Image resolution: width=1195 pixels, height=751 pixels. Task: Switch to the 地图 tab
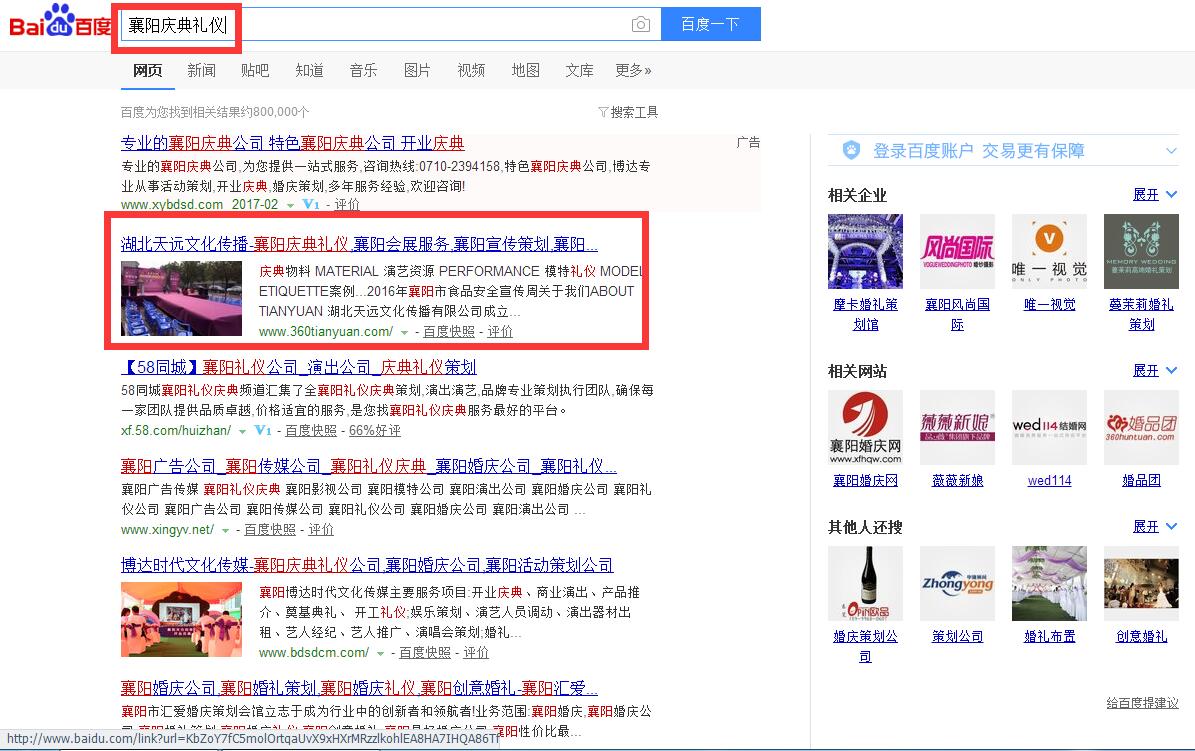tap(525, 70)
